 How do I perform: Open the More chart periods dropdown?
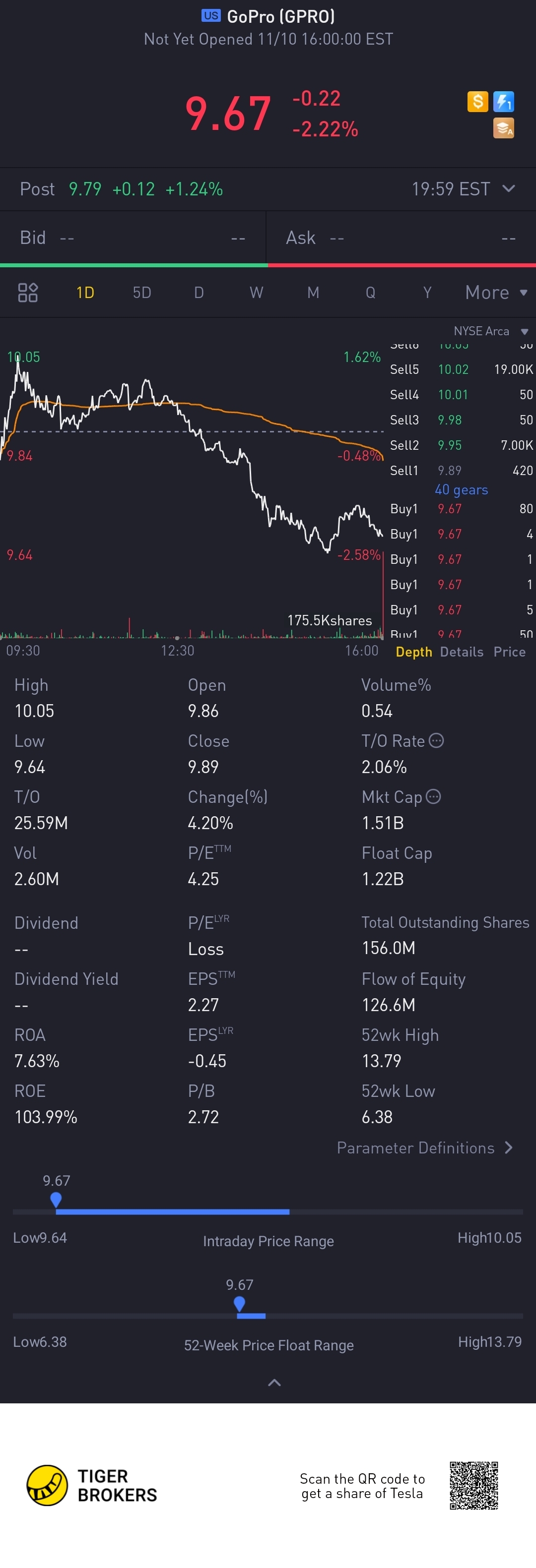[x=496, y=293]
